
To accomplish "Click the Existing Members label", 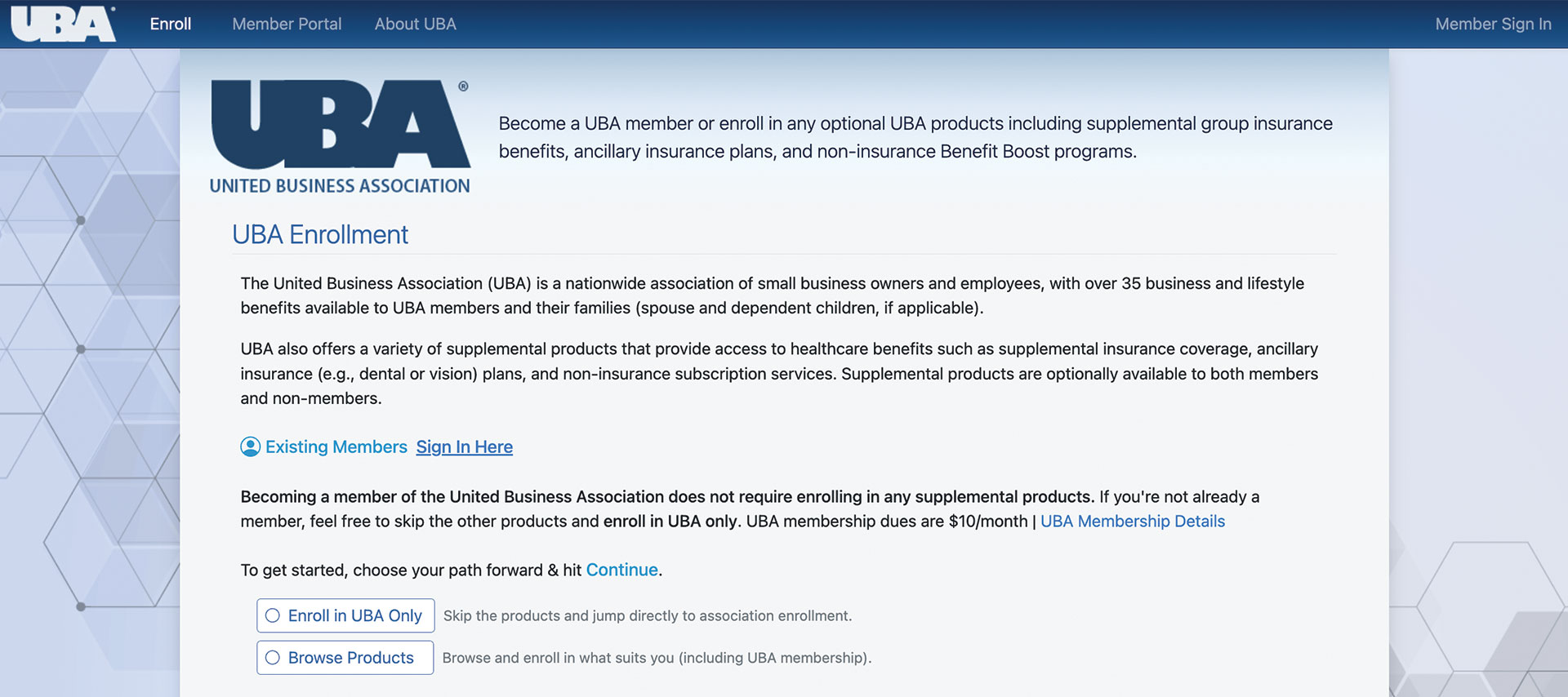I will click(336, 446).
